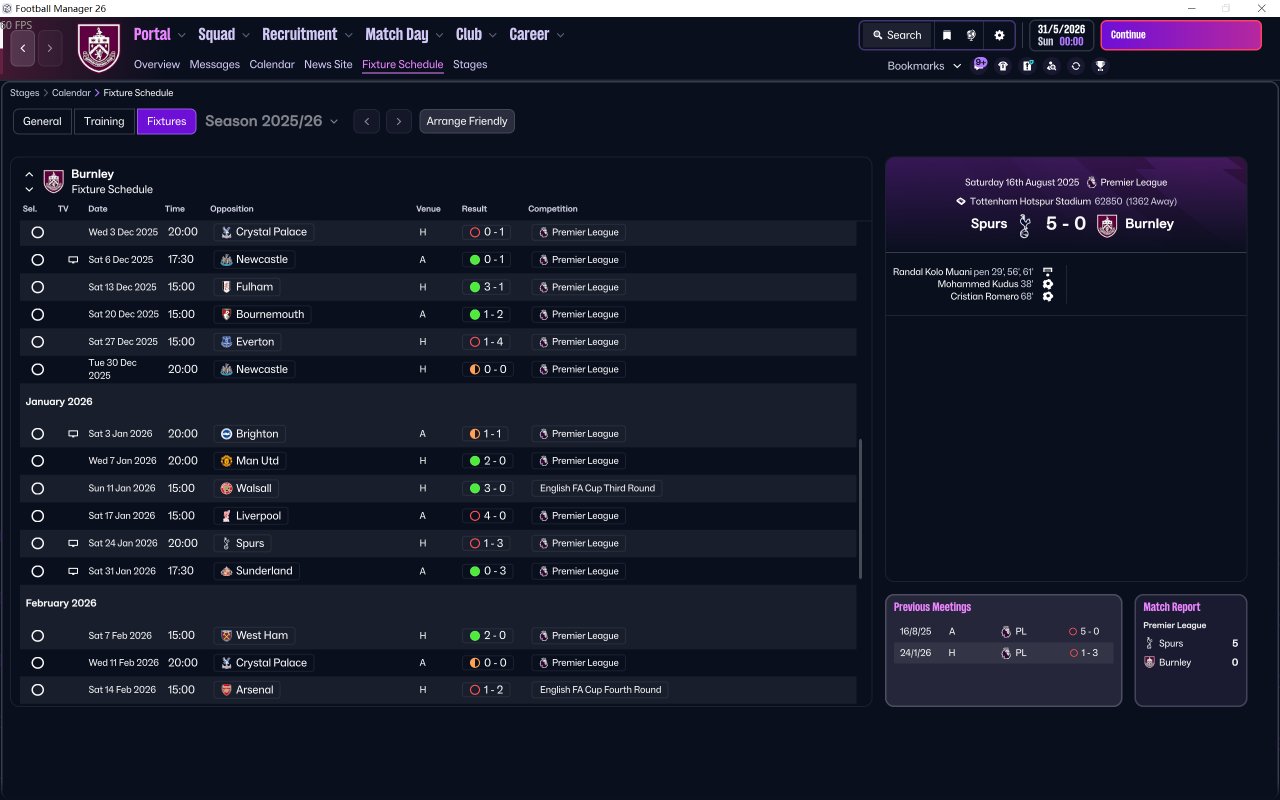The width and height of the screenshot is (1280, 800).
Task: Expand the Bookmarks dropdown
Action: coord(925,66)
